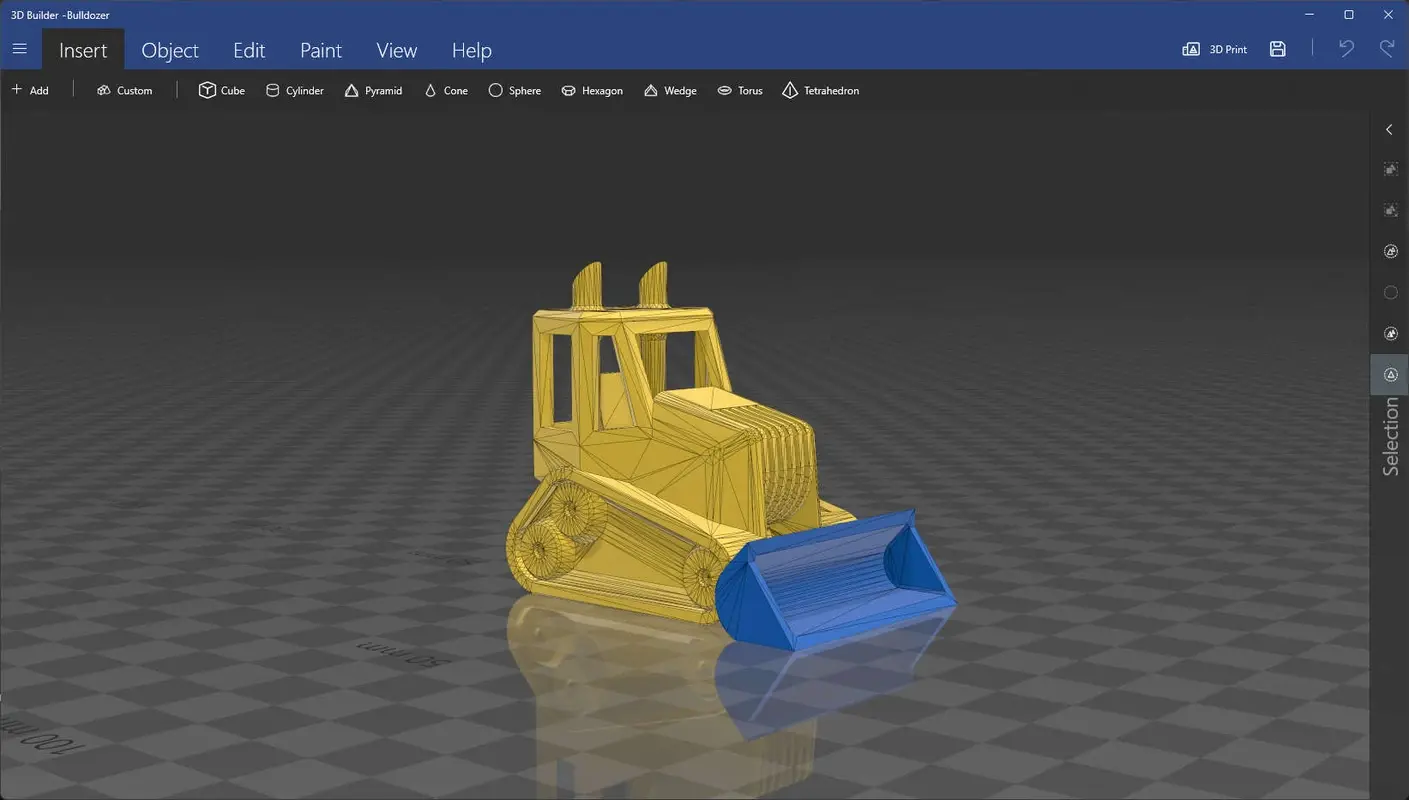Insert a Tetrahedron primitive
This screenshot has width=1409, height=800.
click(x=820, y=90)
